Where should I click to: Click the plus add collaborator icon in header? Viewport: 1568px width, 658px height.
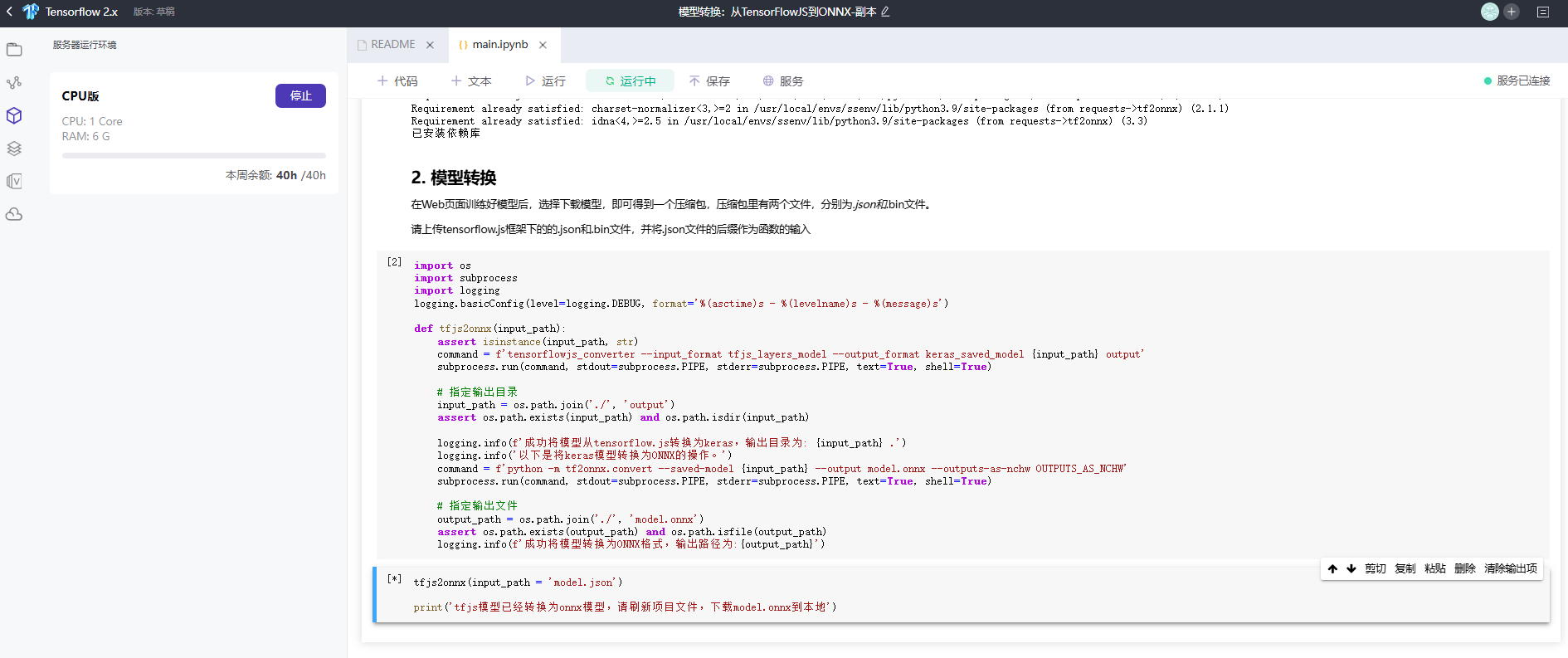click(x=1512, y=12)
